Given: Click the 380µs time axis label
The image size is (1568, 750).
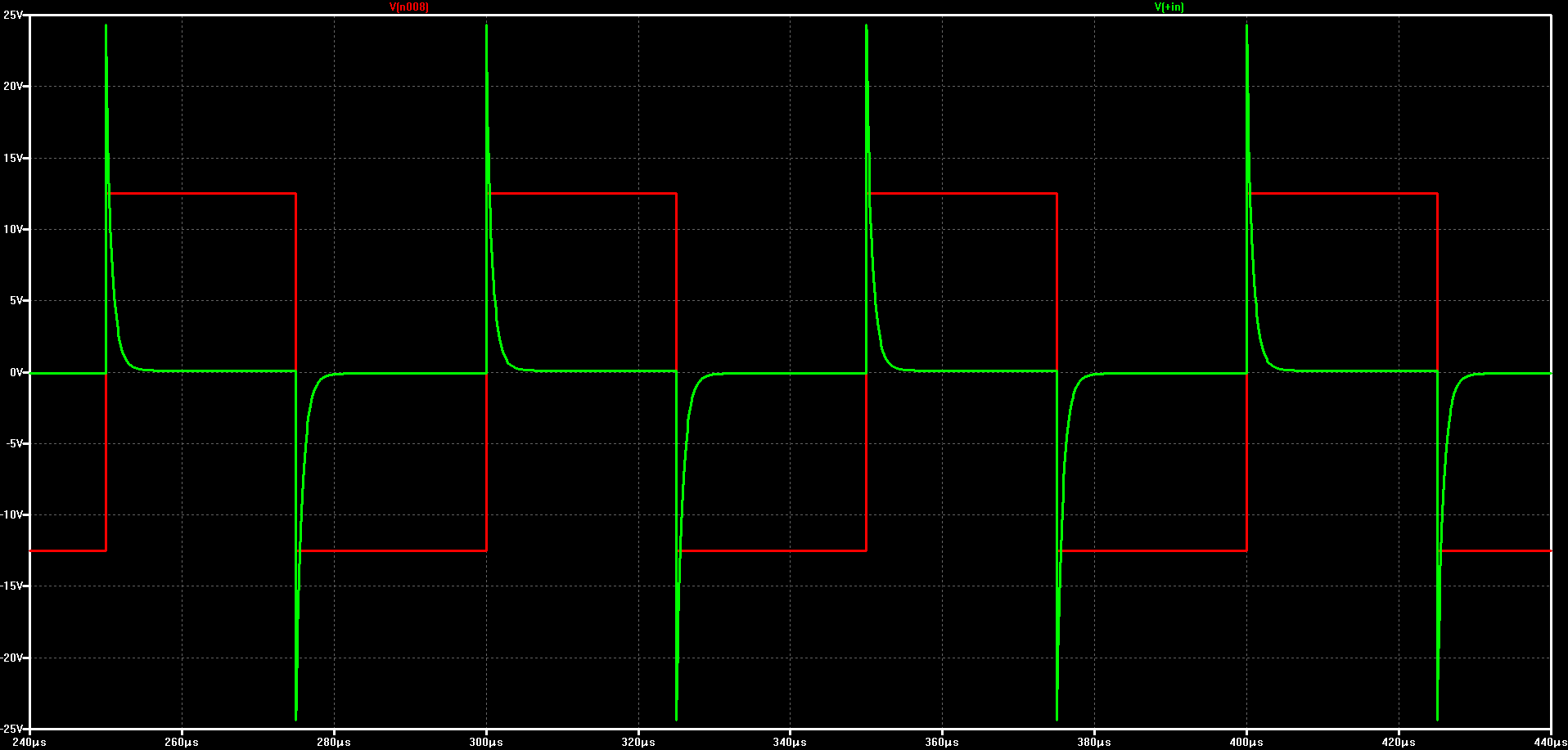Looking at the screenshot, I should point(1094,742).
